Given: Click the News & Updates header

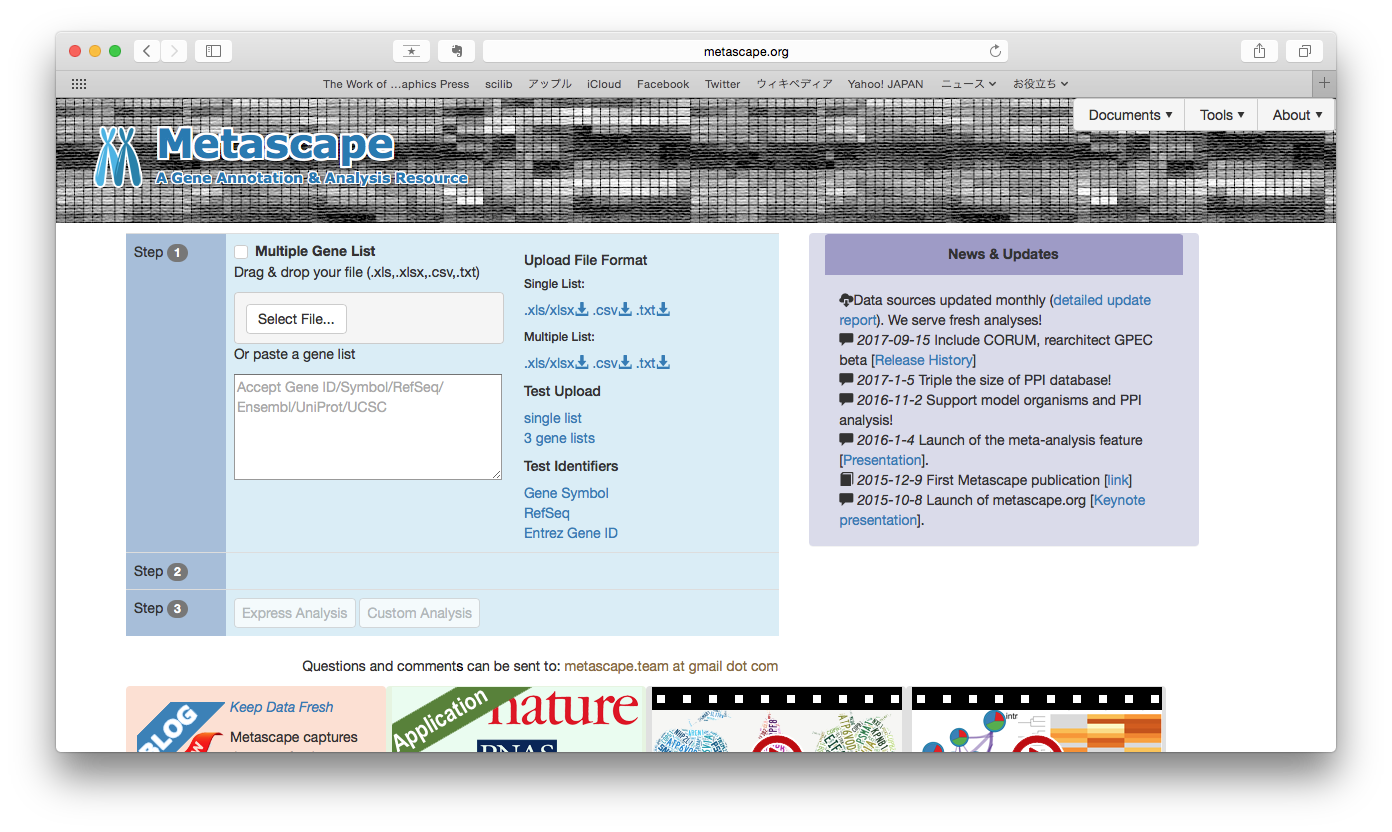Looking at the screenshot, I should pyautogui.click(x=1004, y=254).
